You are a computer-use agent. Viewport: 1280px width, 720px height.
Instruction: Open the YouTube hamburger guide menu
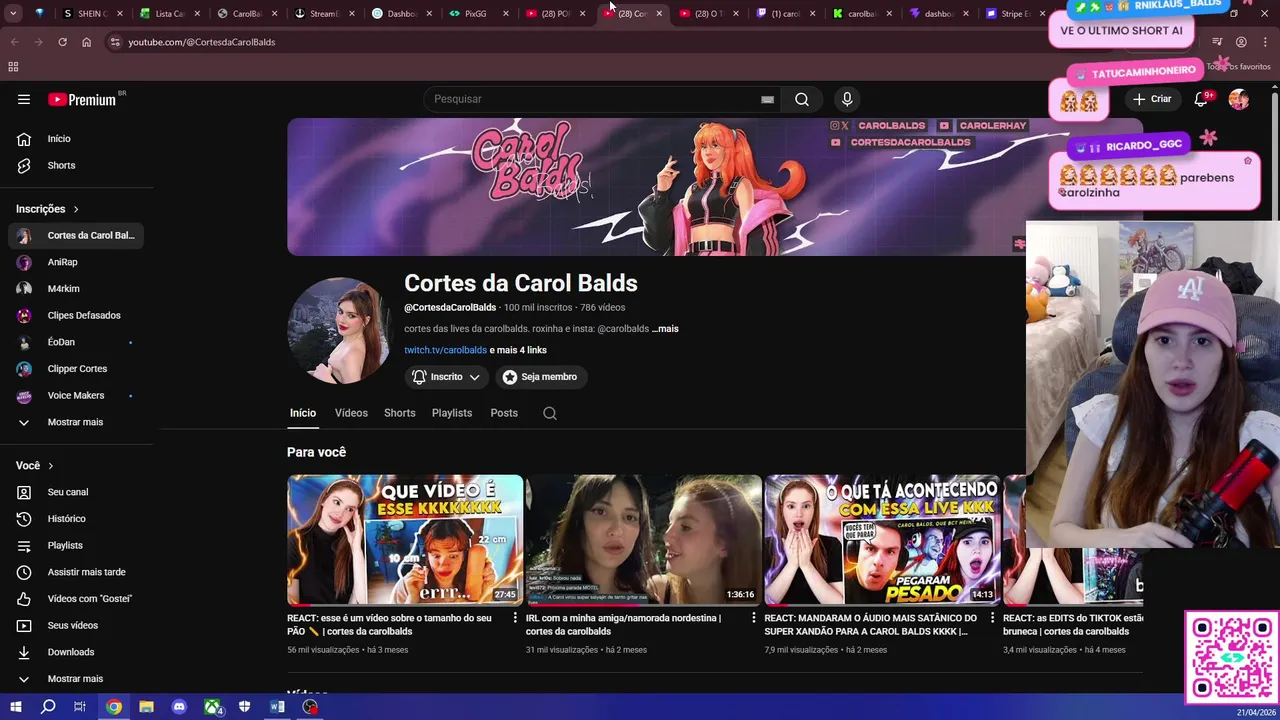click(x=24, y=99)
